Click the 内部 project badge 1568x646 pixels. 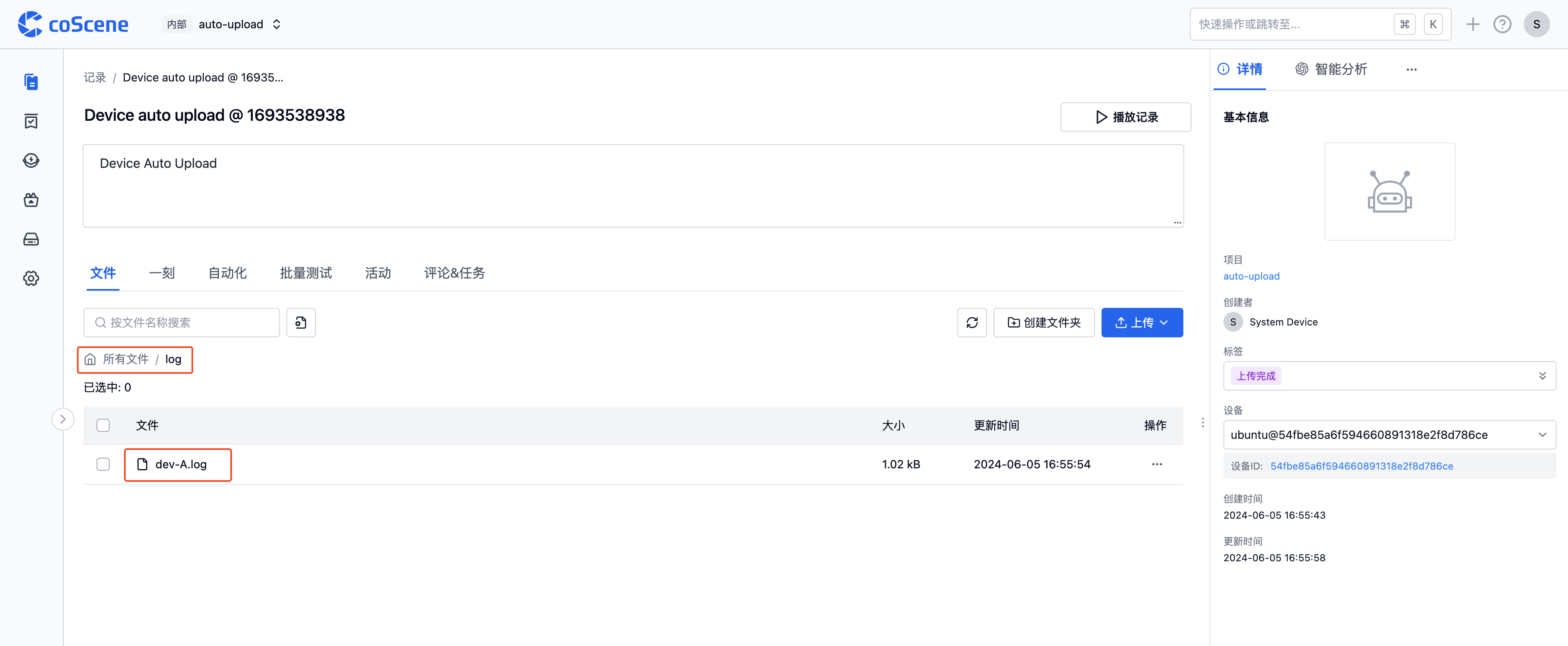176,24
